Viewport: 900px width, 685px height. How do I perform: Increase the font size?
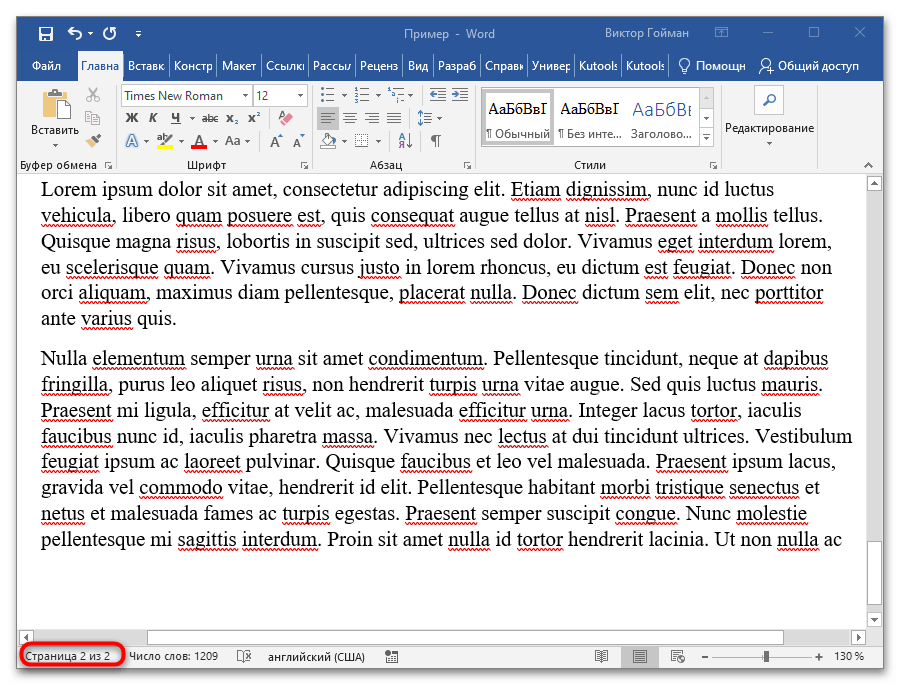click(x=276, y=141)
